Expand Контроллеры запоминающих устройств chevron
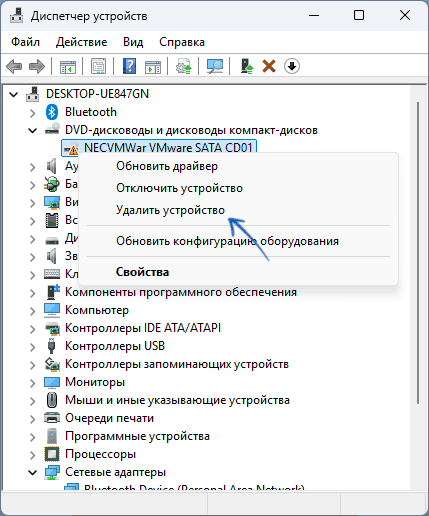 click(x=32, y=365)
